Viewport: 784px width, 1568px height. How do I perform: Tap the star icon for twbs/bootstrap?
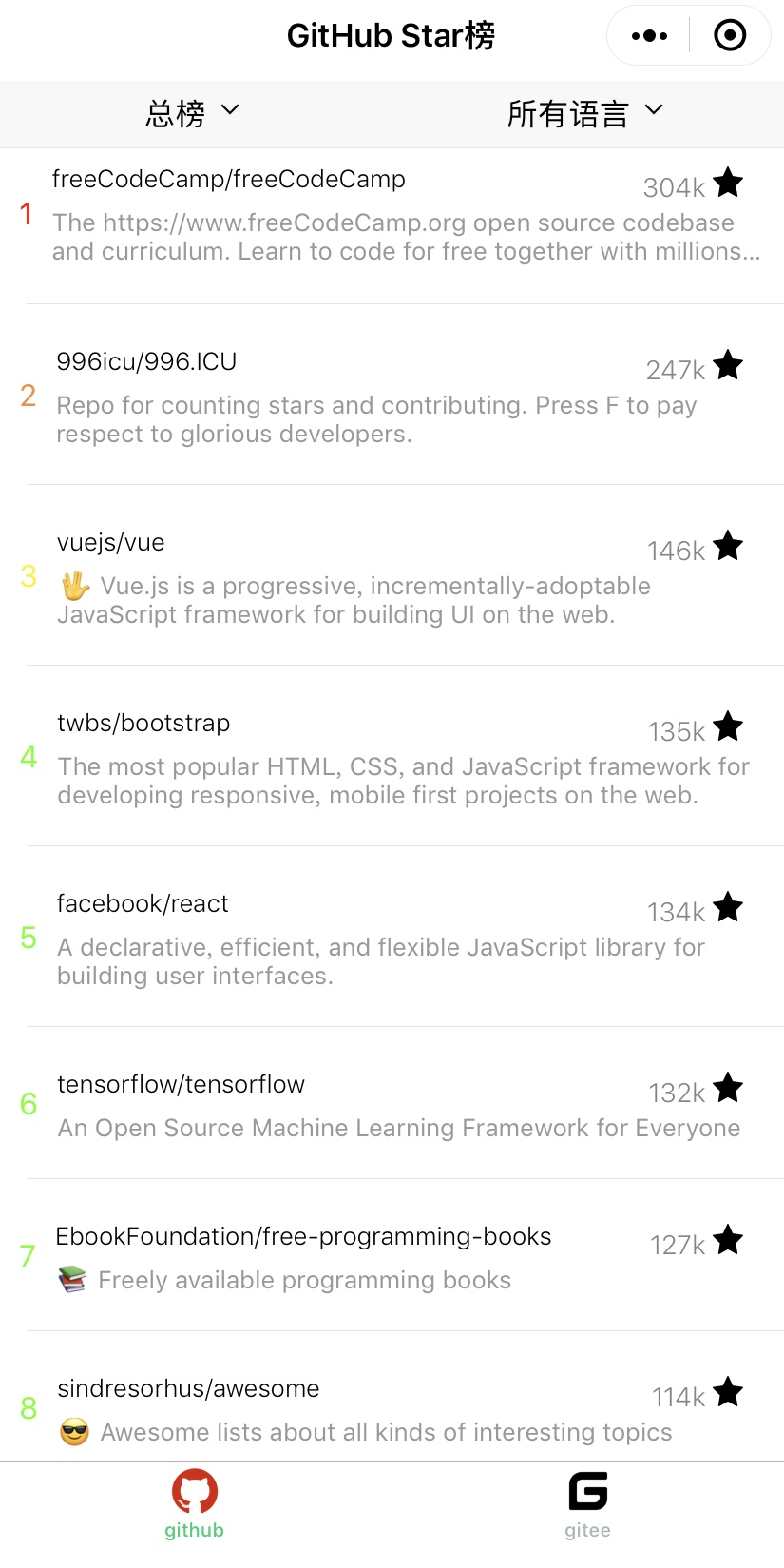(728, 726)
